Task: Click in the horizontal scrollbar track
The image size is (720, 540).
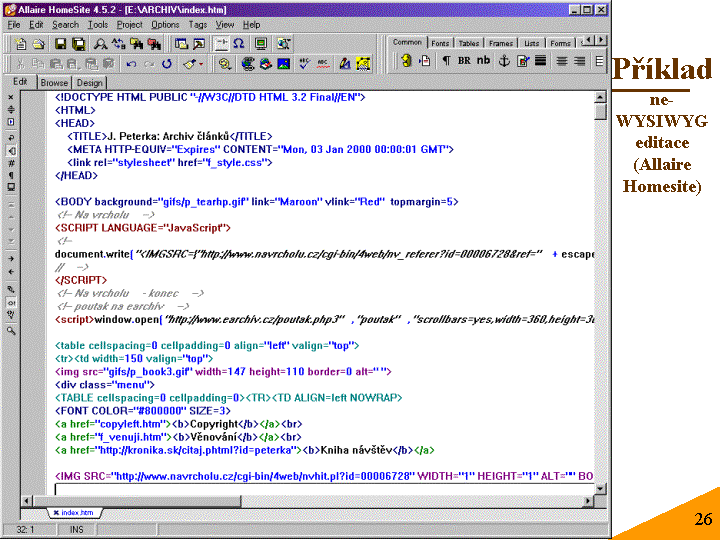Action: 300,499
